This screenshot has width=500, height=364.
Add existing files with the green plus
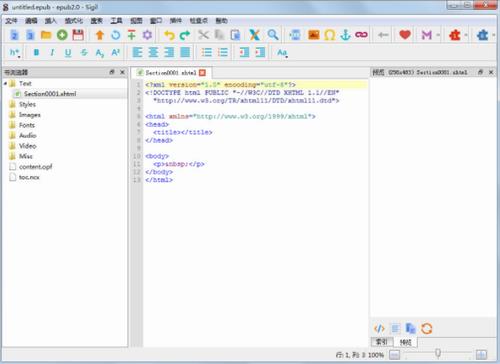click(x=62, y=35)
